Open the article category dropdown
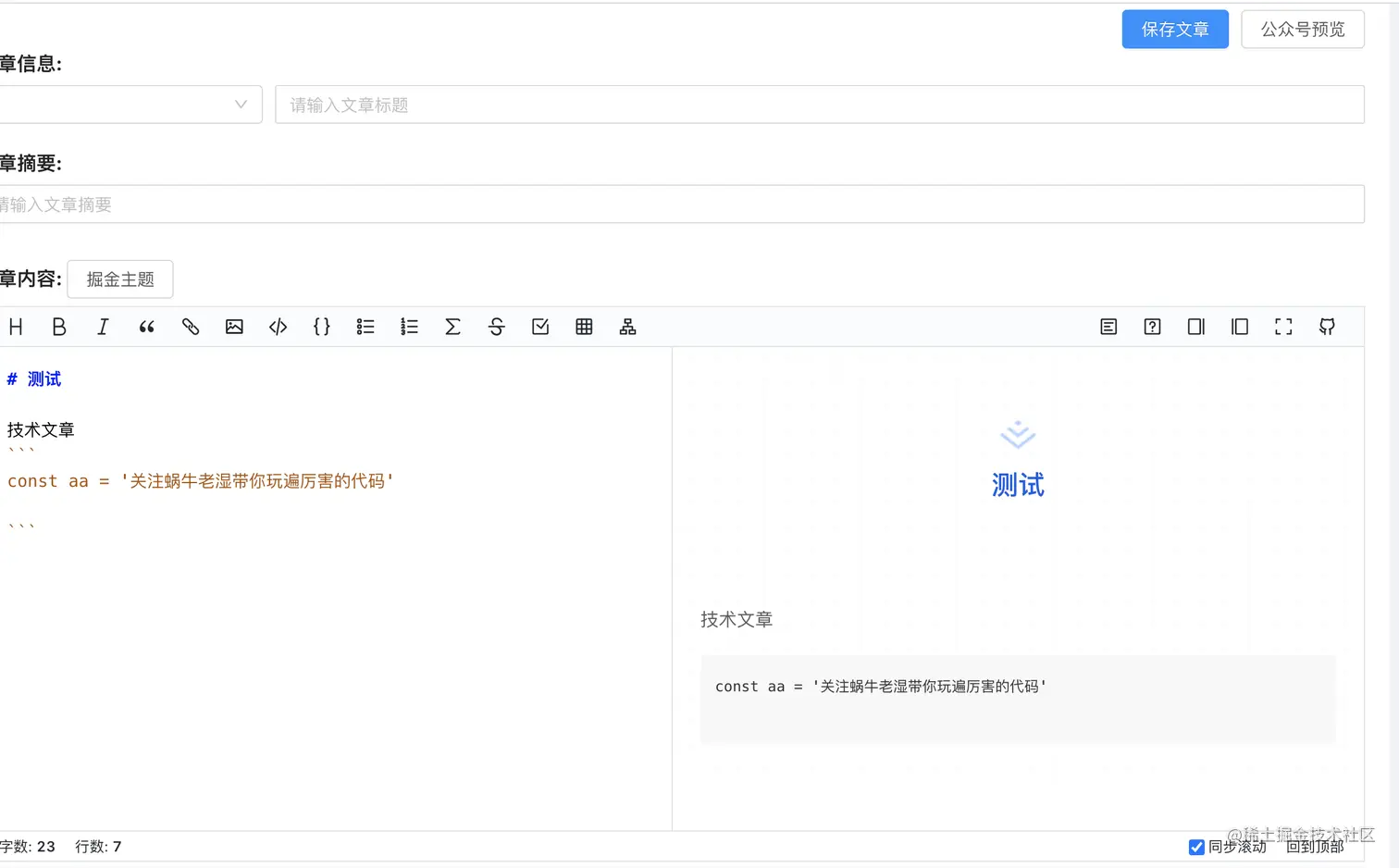 coord(130,105)
